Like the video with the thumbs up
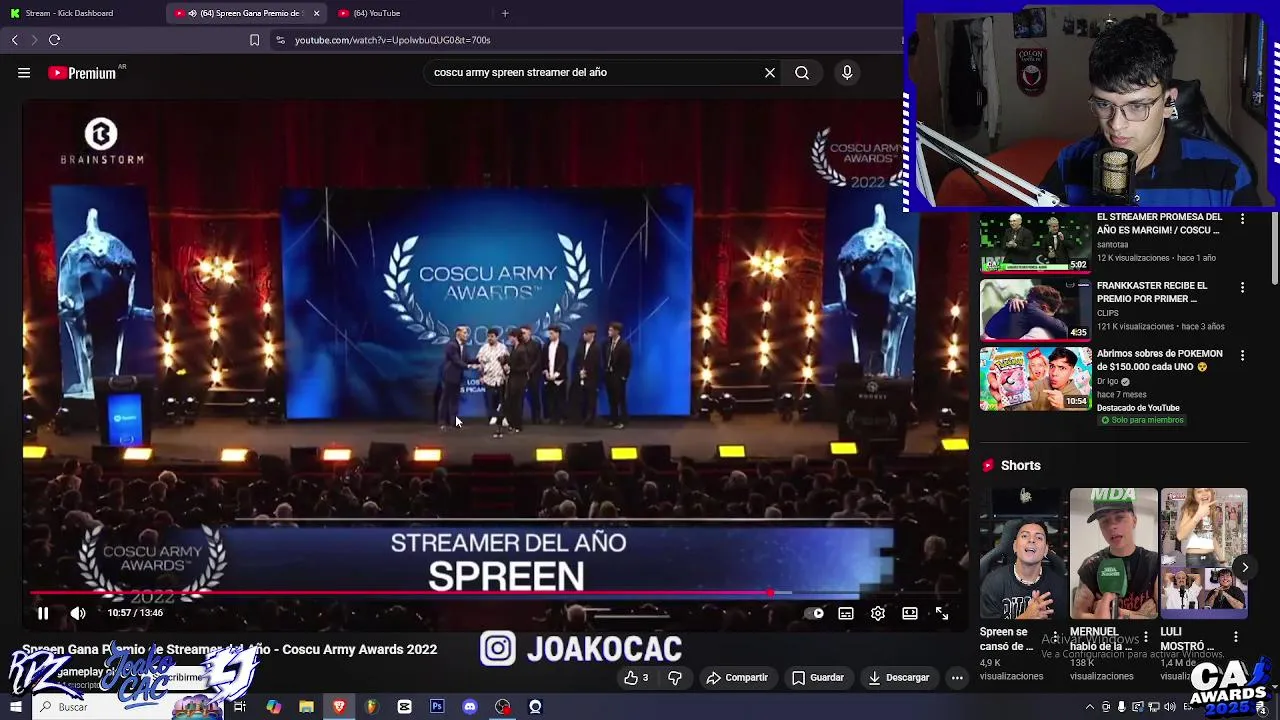Screen dimensions: 1280x720 click(x=636, y=677)
